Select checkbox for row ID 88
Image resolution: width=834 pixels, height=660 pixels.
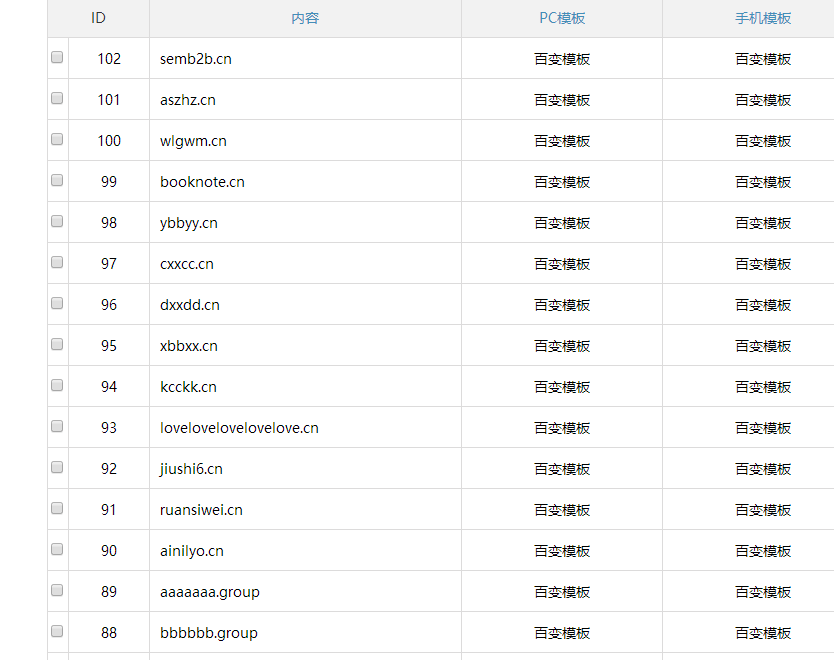(57, 632)
